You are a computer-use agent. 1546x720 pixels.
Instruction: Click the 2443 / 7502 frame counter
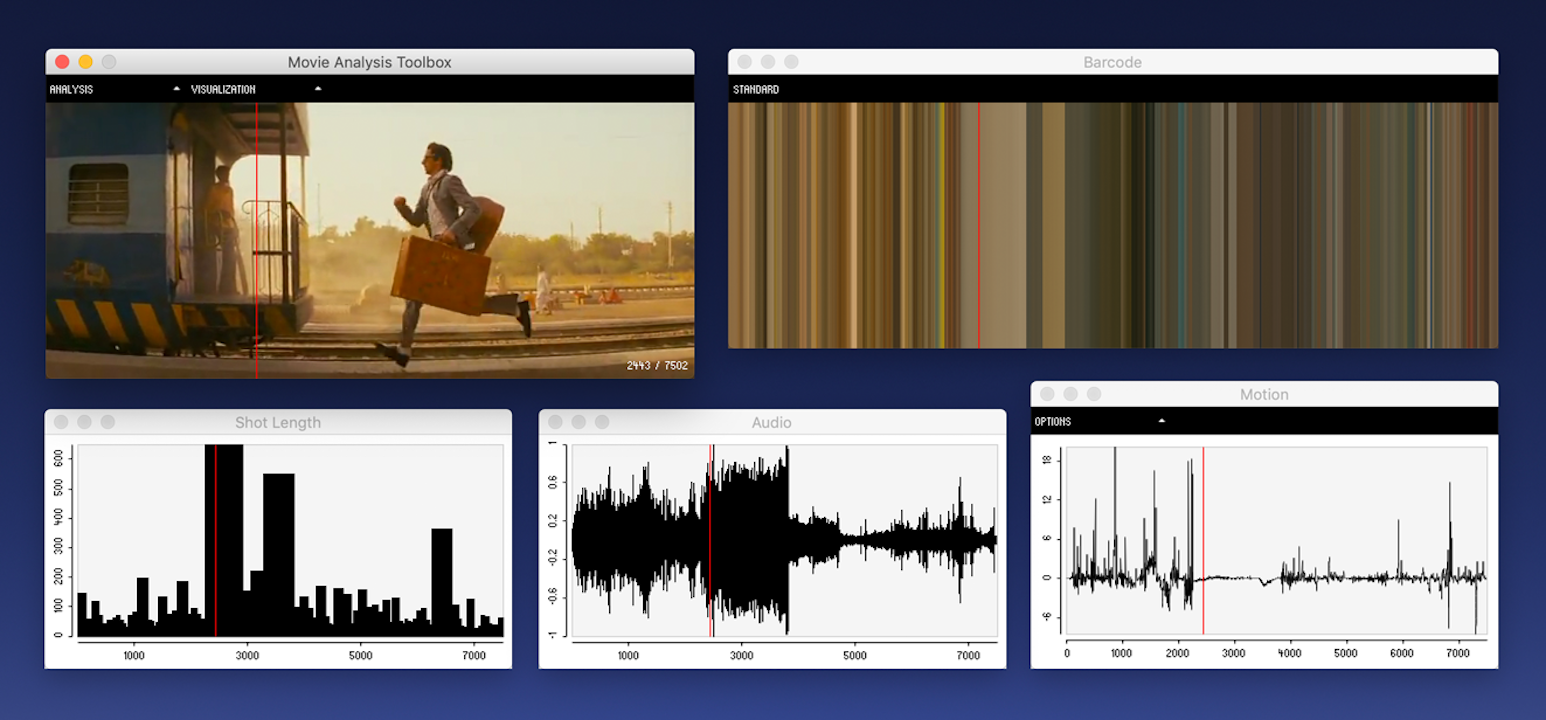click(657, 365)
